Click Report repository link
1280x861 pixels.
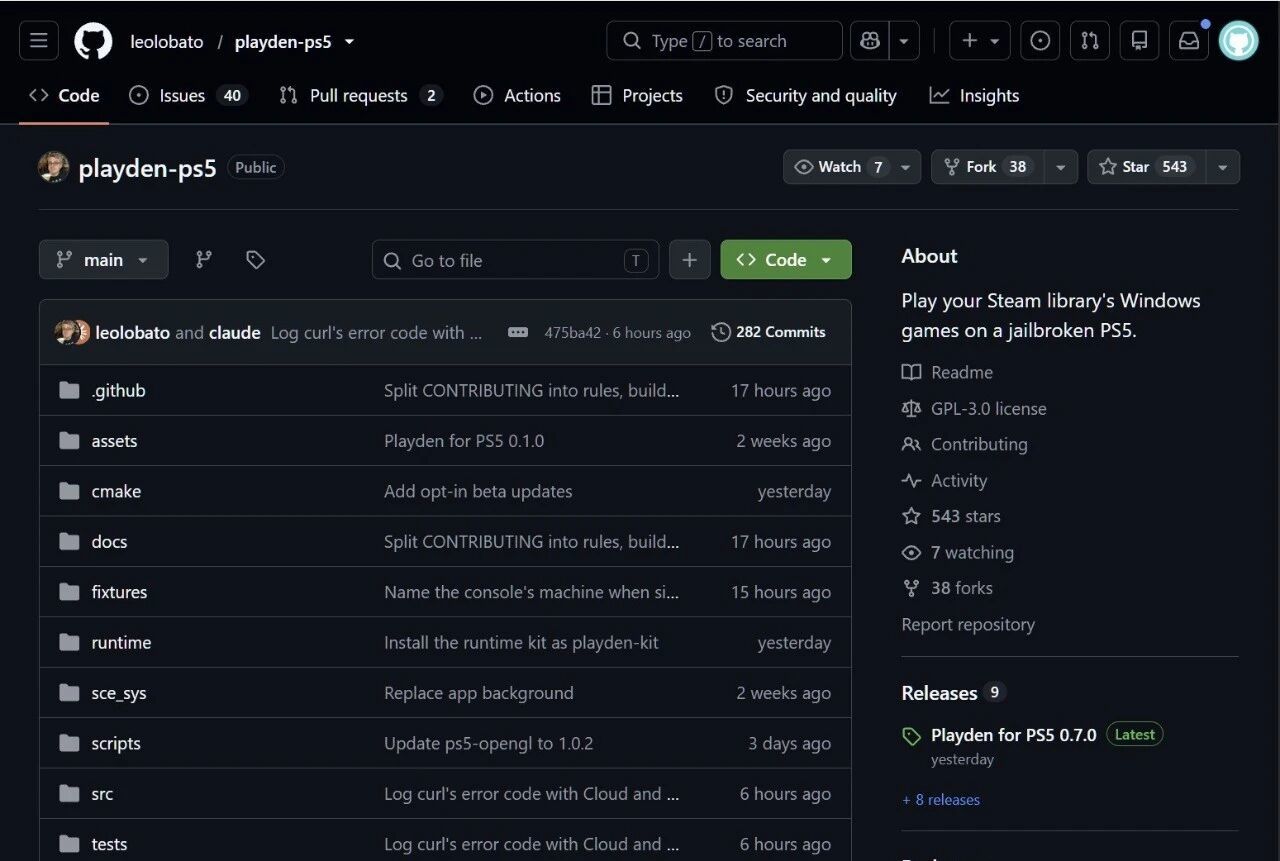click(x=968, y=624)
